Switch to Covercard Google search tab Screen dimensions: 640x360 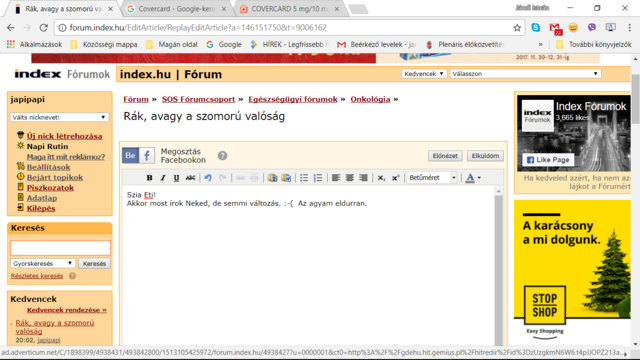(x=176, y=9)
